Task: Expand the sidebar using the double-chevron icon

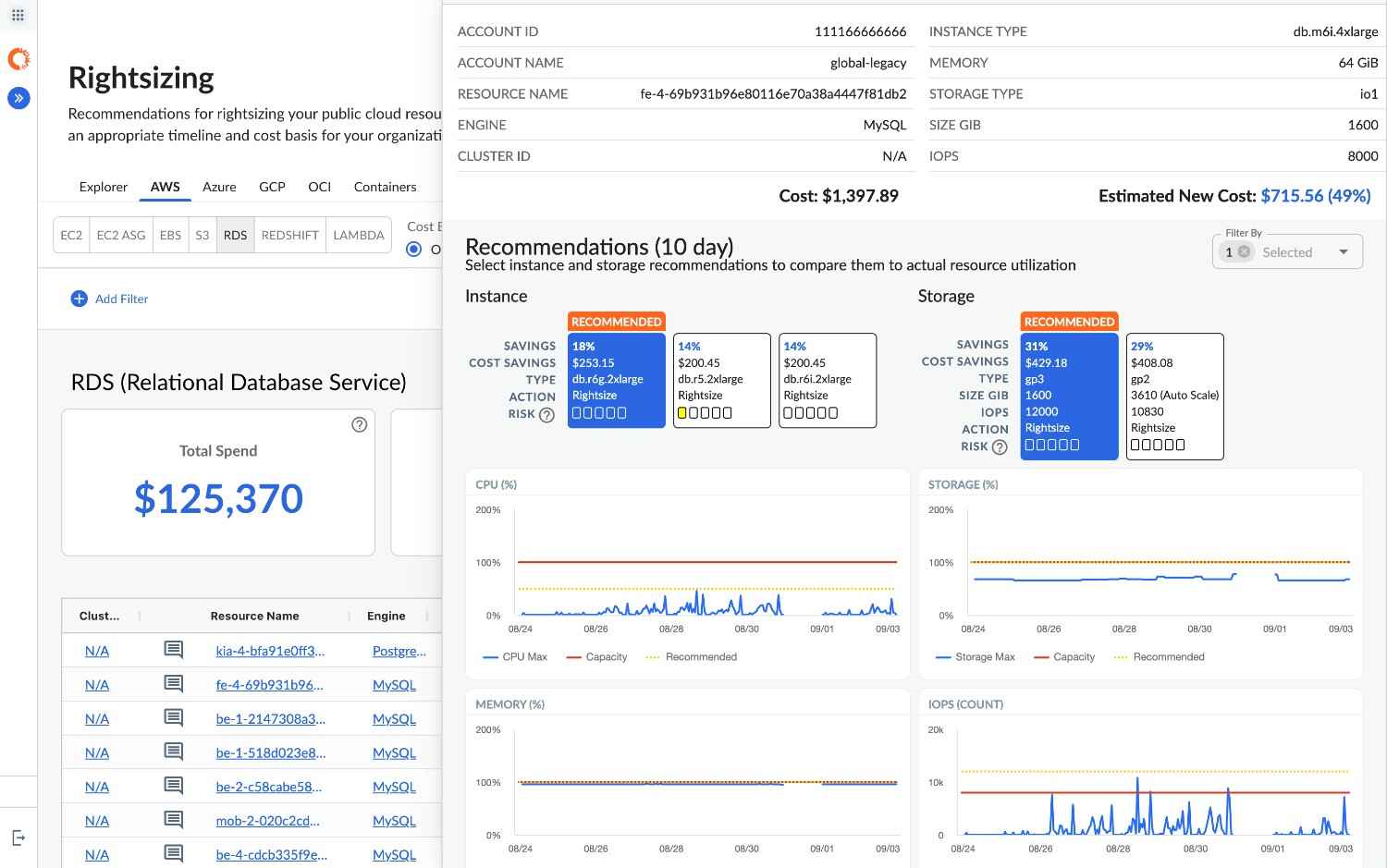Action: pyautogui.click(x=18, y=97)
